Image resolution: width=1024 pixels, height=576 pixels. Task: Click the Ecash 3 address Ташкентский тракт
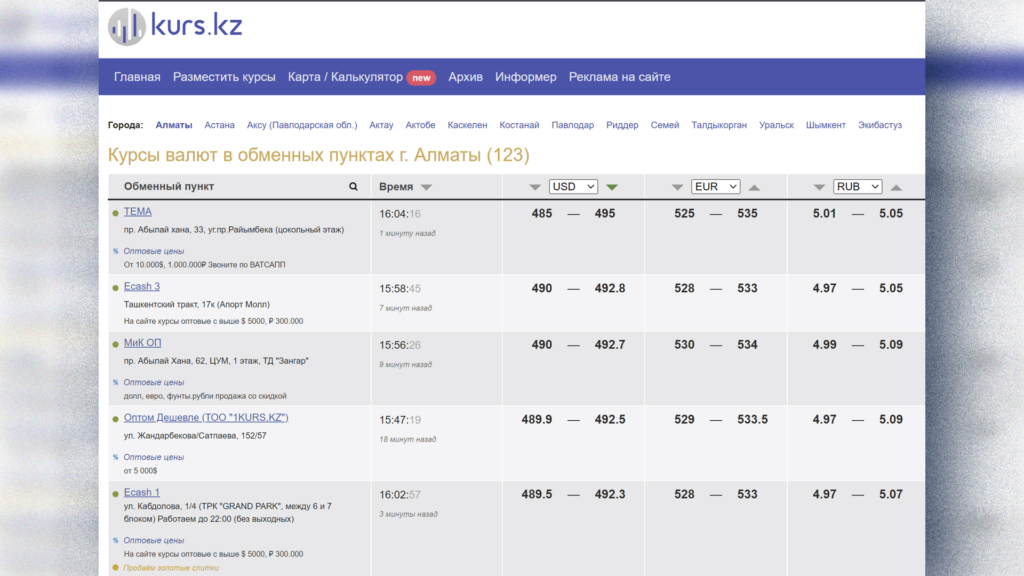pyautogui.click(x=197, y=304)
